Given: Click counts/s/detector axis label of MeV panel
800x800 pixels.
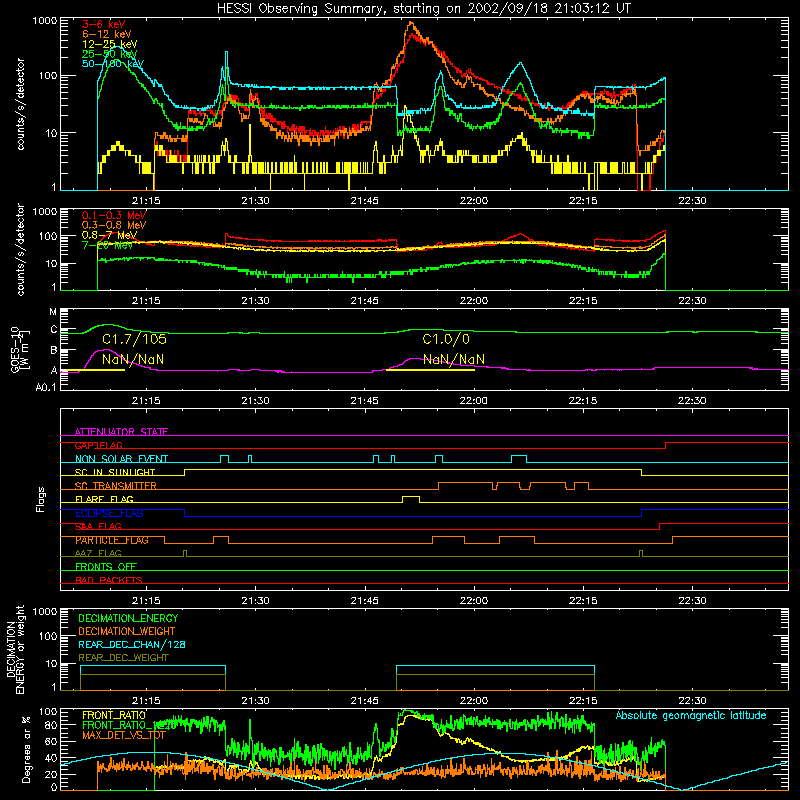Looking at the screenshot, I should tap(20, 250).
